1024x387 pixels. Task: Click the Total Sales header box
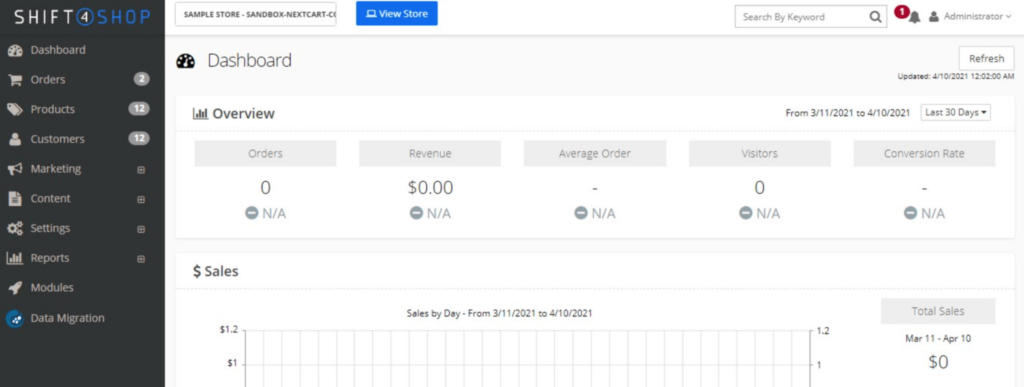pyautogui.click(x=938, y=311)
